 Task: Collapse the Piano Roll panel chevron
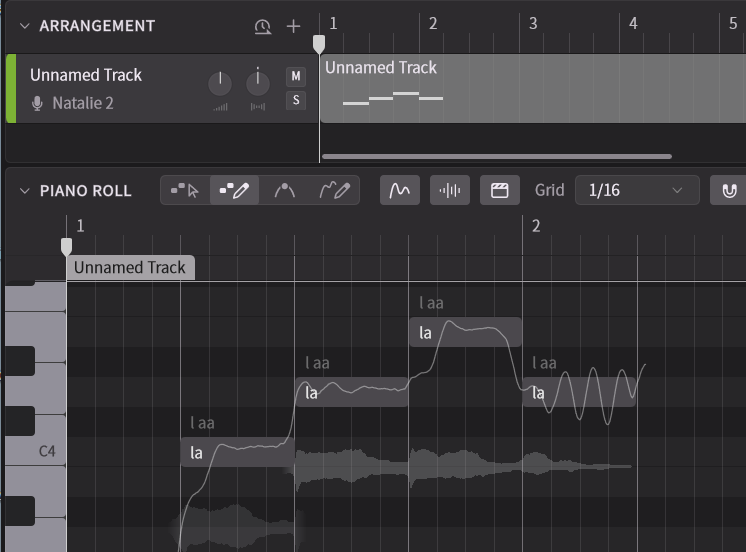click(x=25, y=191)
